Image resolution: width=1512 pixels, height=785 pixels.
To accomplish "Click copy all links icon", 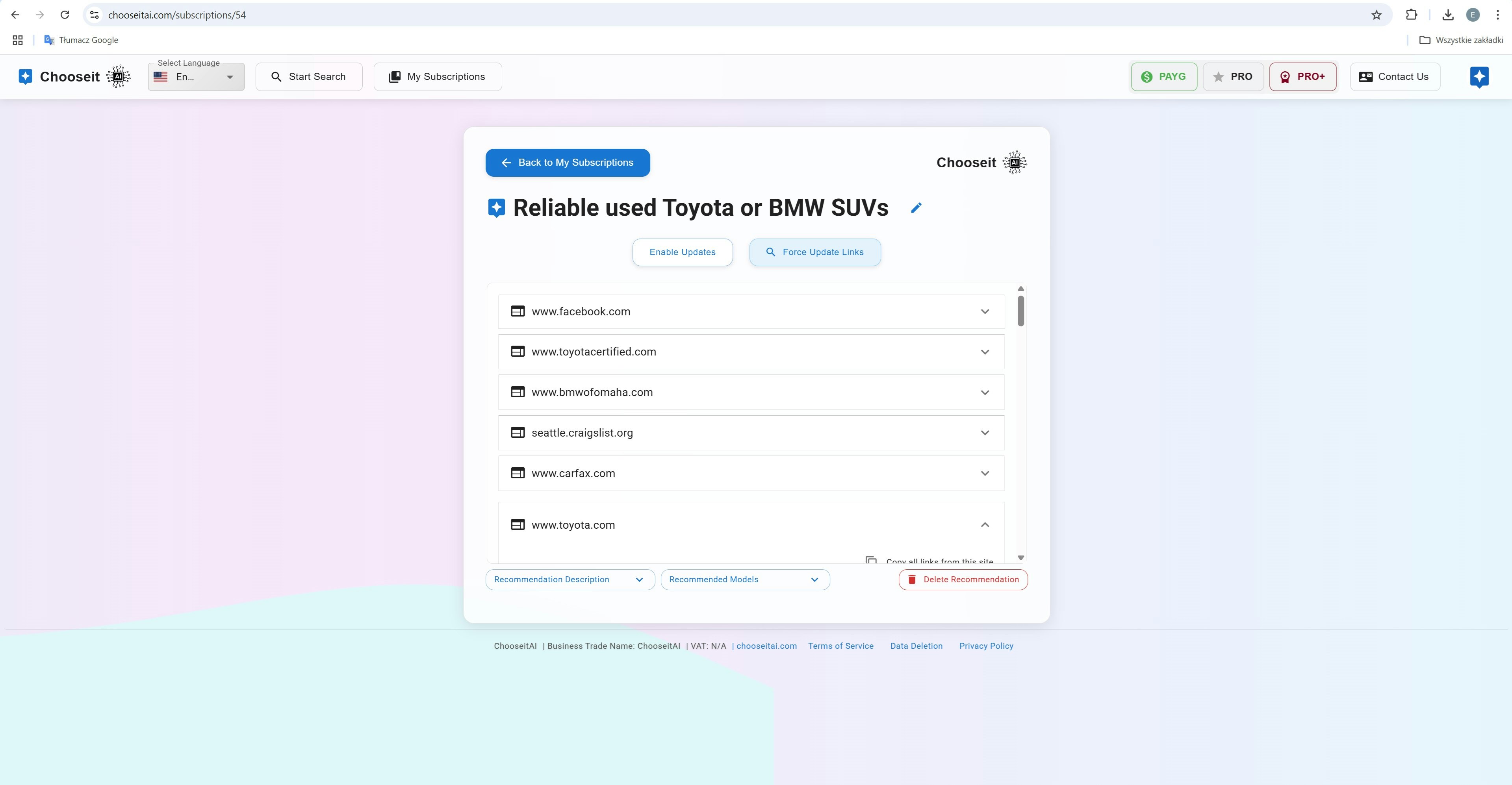I will click(871, 560).
